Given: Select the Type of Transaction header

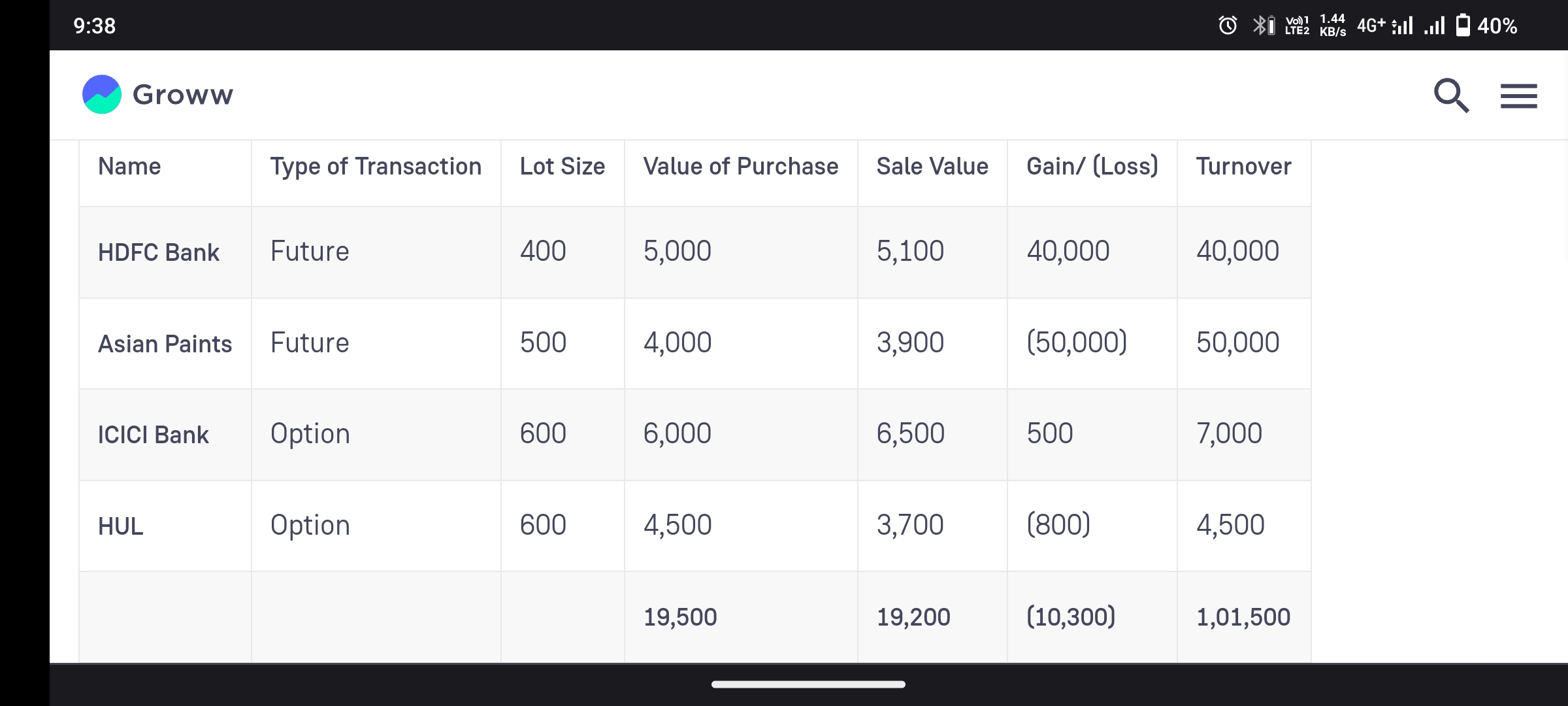Looking at the screenshot, I should (376, 167).
